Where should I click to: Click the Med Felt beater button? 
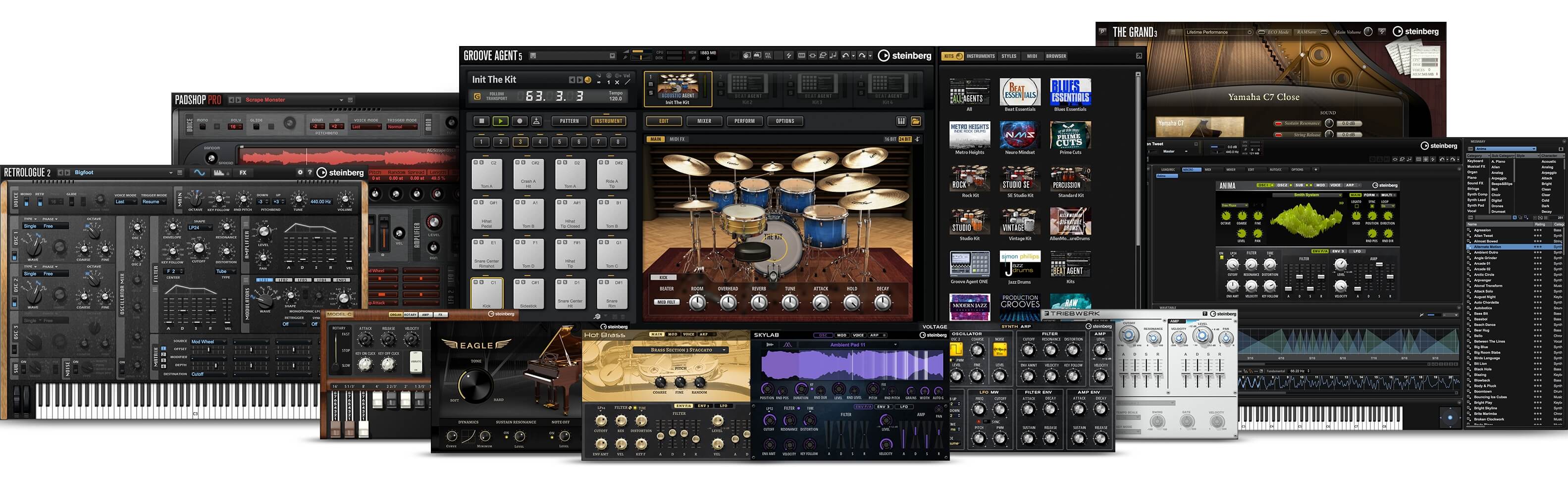point(666,302)
